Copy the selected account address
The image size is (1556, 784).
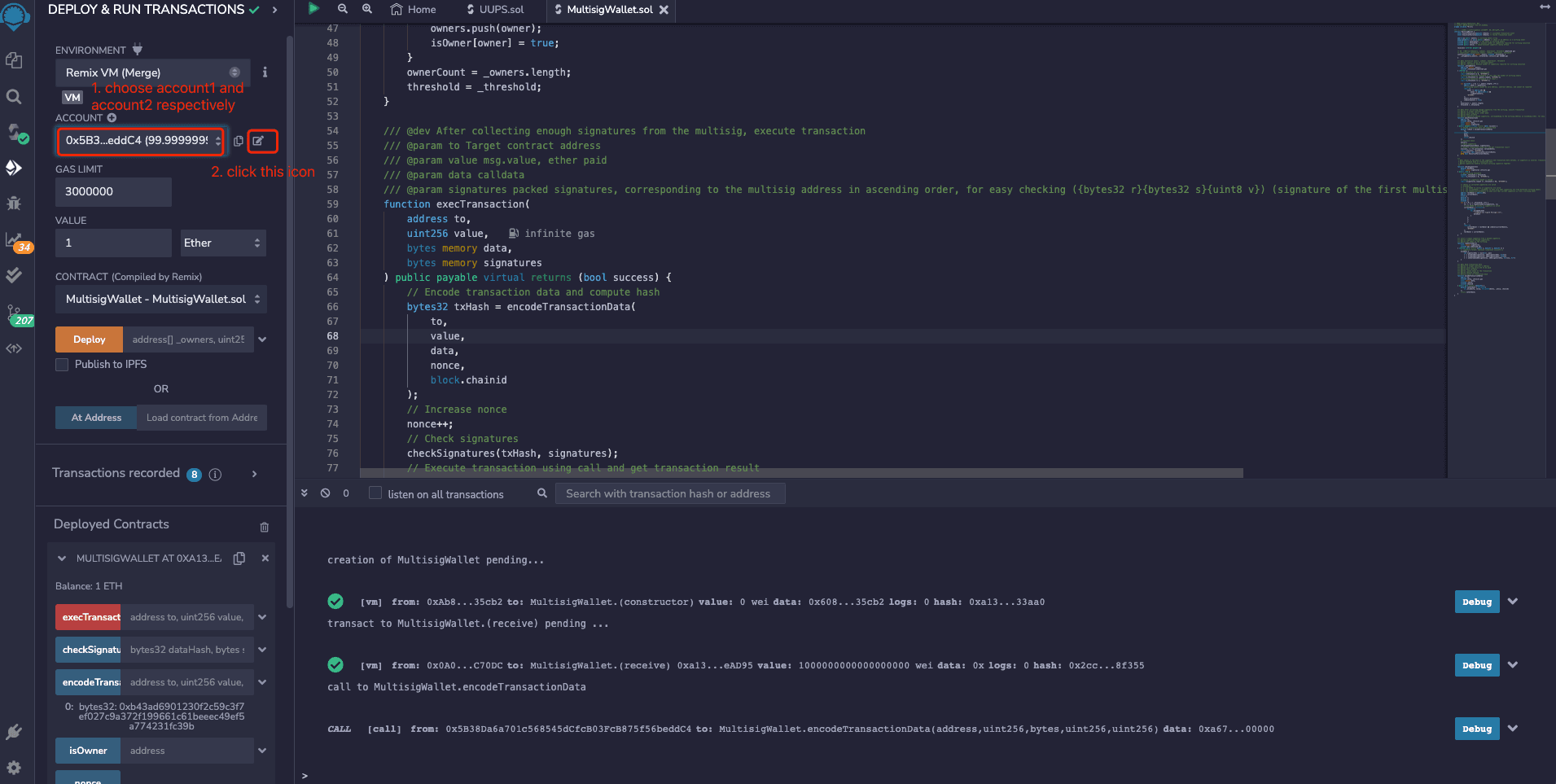(x=239, y=141)
